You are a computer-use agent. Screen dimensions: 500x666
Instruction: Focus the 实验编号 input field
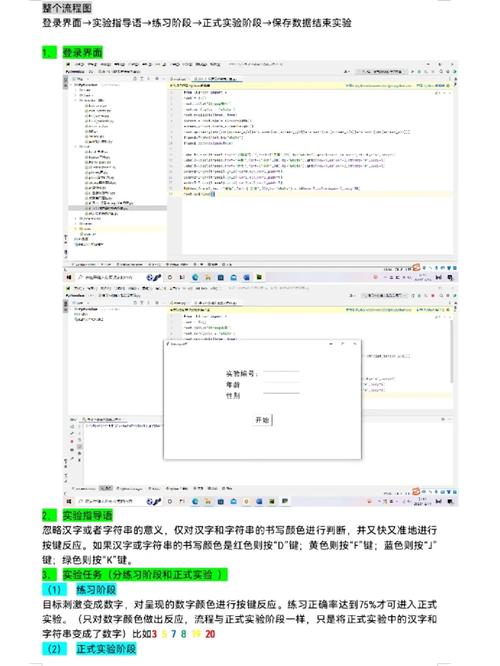coord(281,373)
